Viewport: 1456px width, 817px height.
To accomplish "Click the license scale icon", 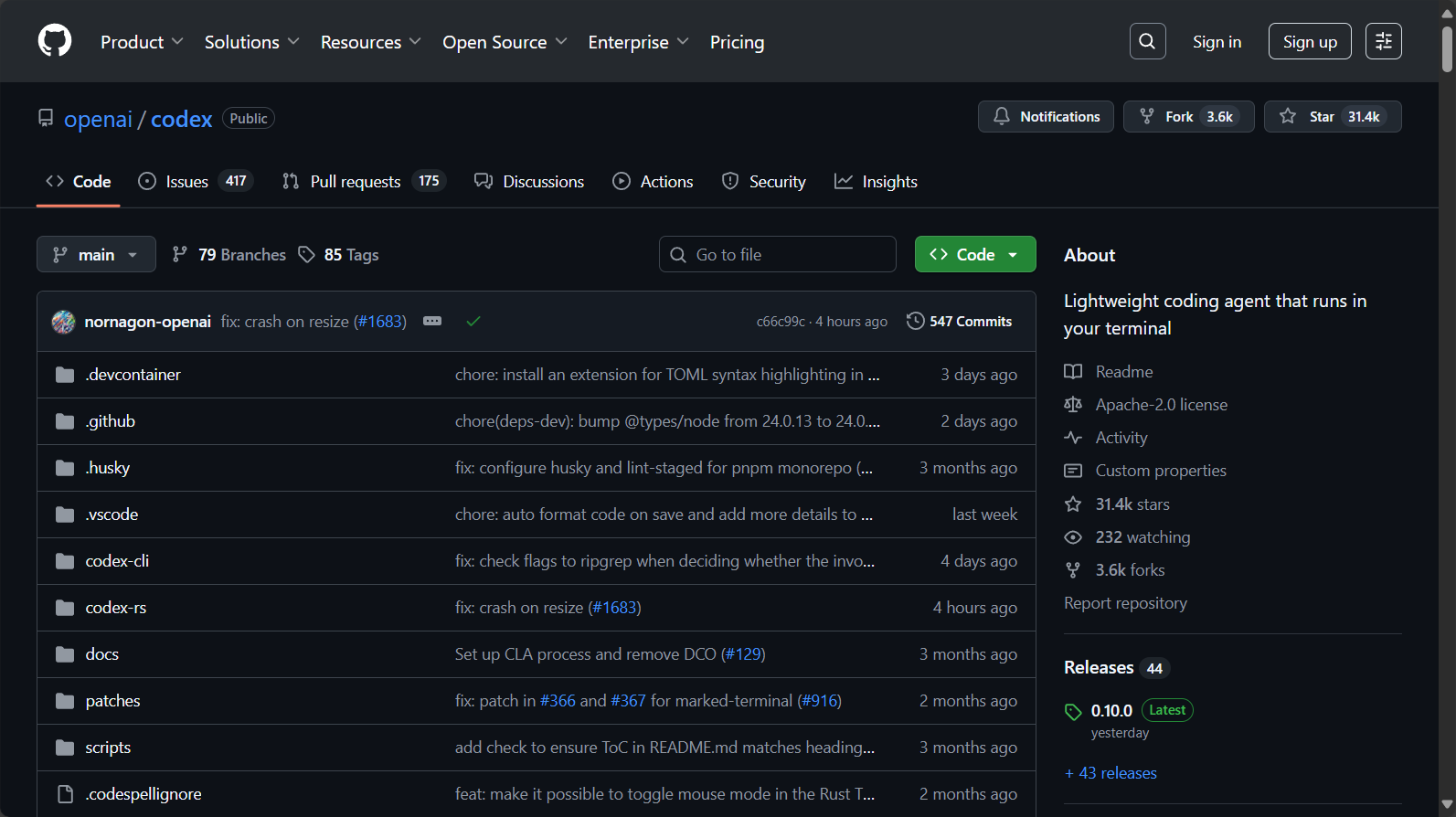I will tap(1073, 405).
